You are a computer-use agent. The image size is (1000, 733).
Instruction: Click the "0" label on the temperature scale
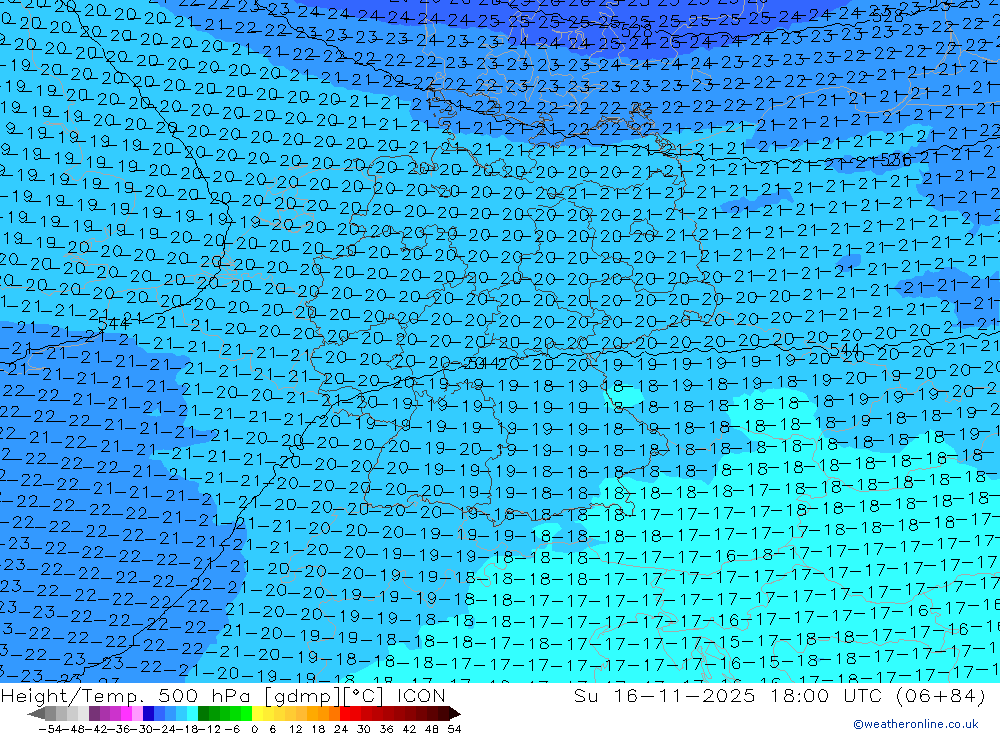(x=254, y=729)
